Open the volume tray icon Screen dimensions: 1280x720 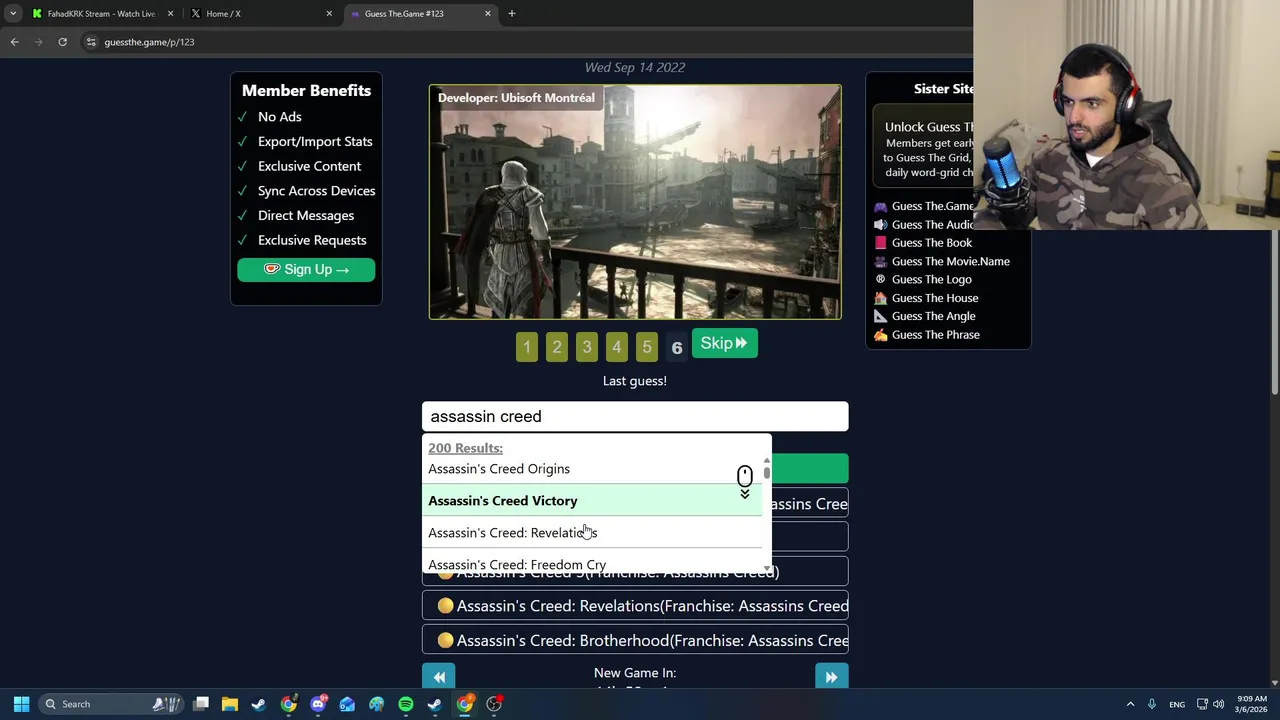pos(1219,704)
